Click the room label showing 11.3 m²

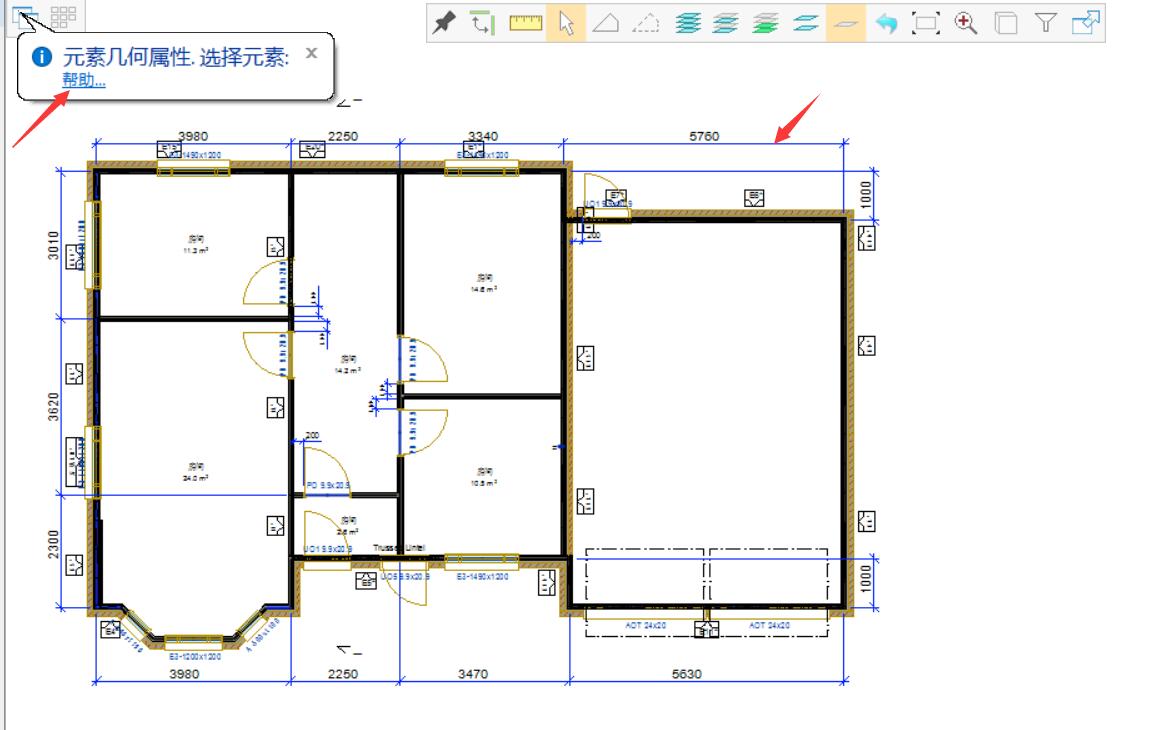pos(196,245)
